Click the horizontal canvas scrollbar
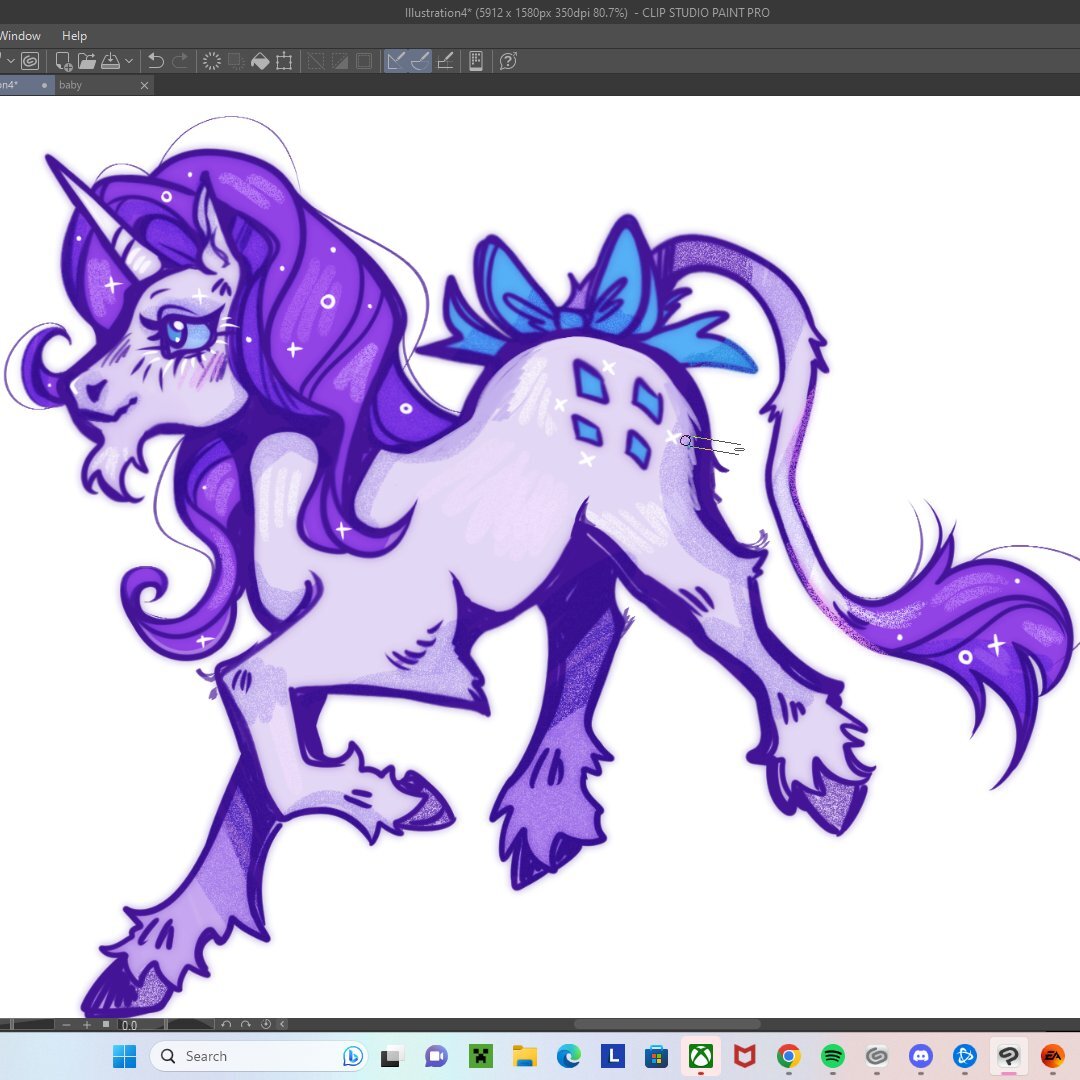 (x=667, y=1024)
